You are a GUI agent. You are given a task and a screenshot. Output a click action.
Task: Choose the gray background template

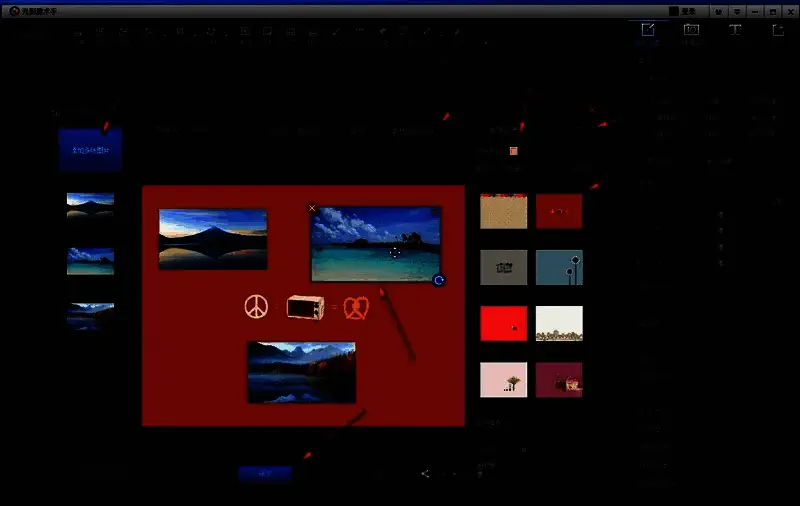click(x=503, y=267)
